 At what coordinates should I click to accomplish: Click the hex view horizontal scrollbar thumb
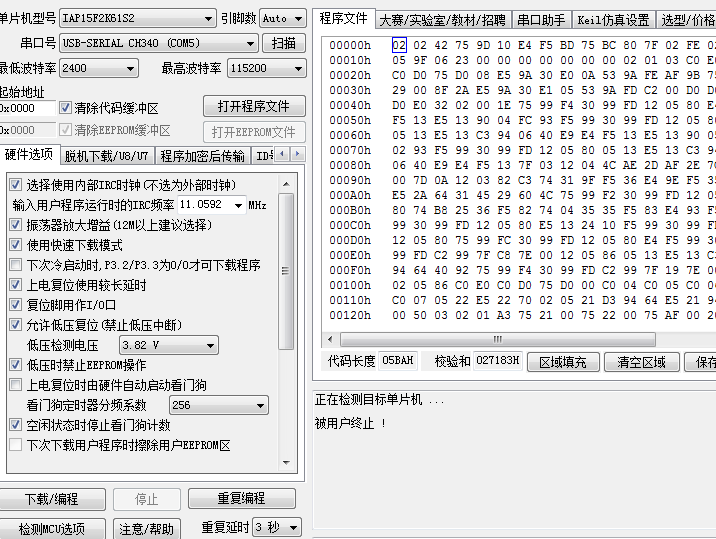click(x=498, y=339)
